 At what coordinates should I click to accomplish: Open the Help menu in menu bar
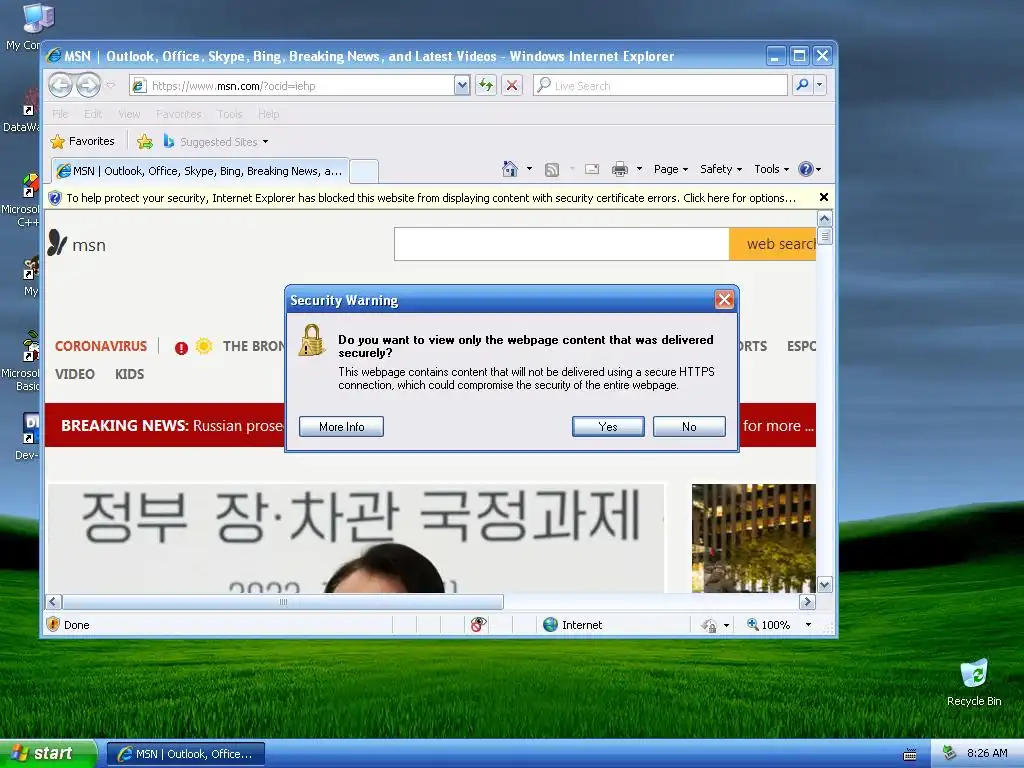[x=268, y=114]
